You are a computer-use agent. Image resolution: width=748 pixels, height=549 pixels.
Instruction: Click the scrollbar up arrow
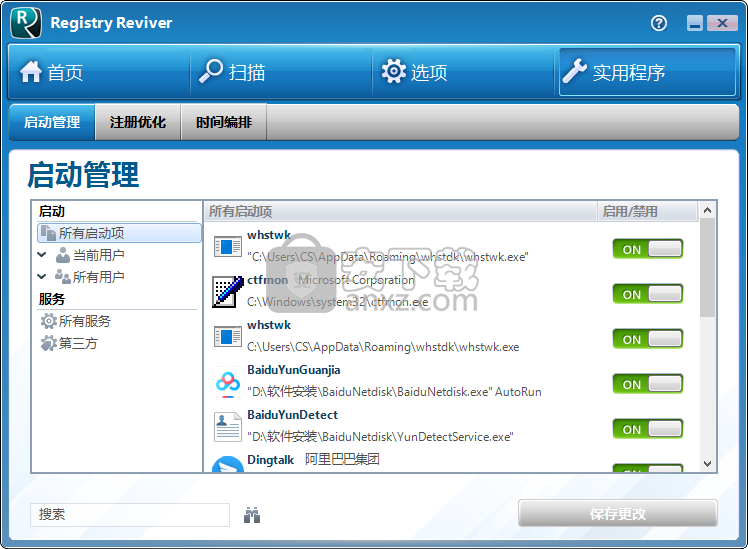point(707,210)
